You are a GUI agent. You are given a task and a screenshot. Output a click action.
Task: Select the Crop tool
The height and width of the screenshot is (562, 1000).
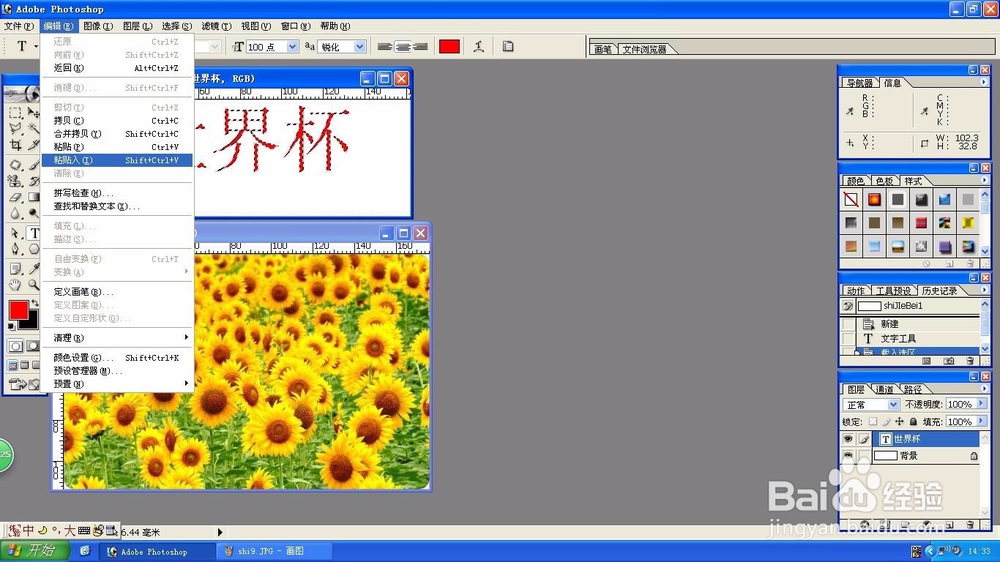(x=15, y=145)
